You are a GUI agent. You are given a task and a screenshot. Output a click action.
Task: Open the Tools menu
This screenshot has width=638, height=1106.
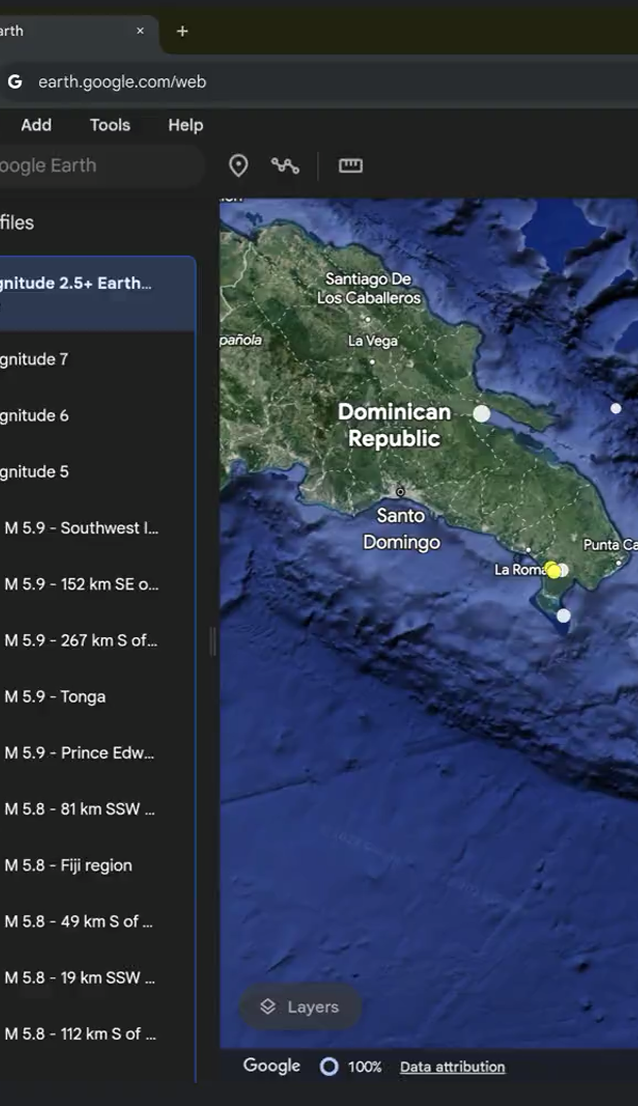pos(110,125)
